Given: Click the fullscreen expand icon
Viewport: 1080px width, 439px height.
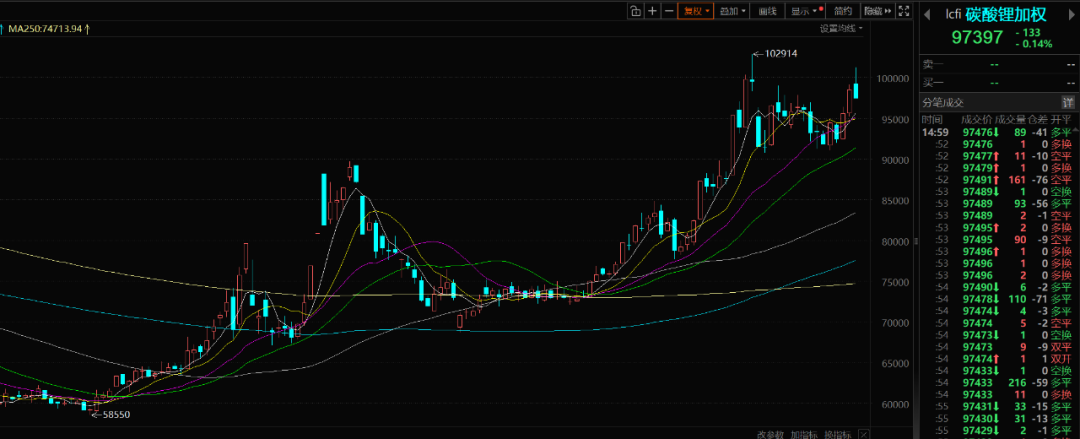Looking at the screenshot, I should pos(904,11).
